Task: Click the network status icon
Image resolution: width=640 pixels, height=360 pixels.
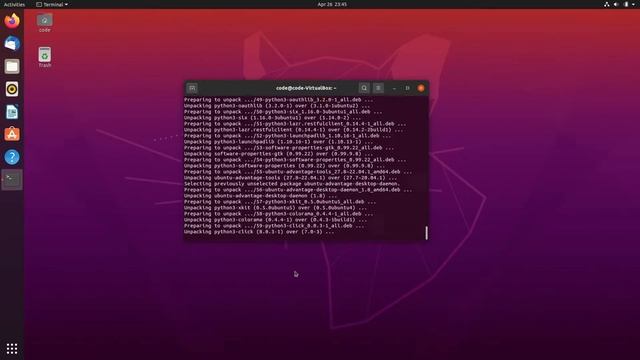Action: [x=607, y=4]
